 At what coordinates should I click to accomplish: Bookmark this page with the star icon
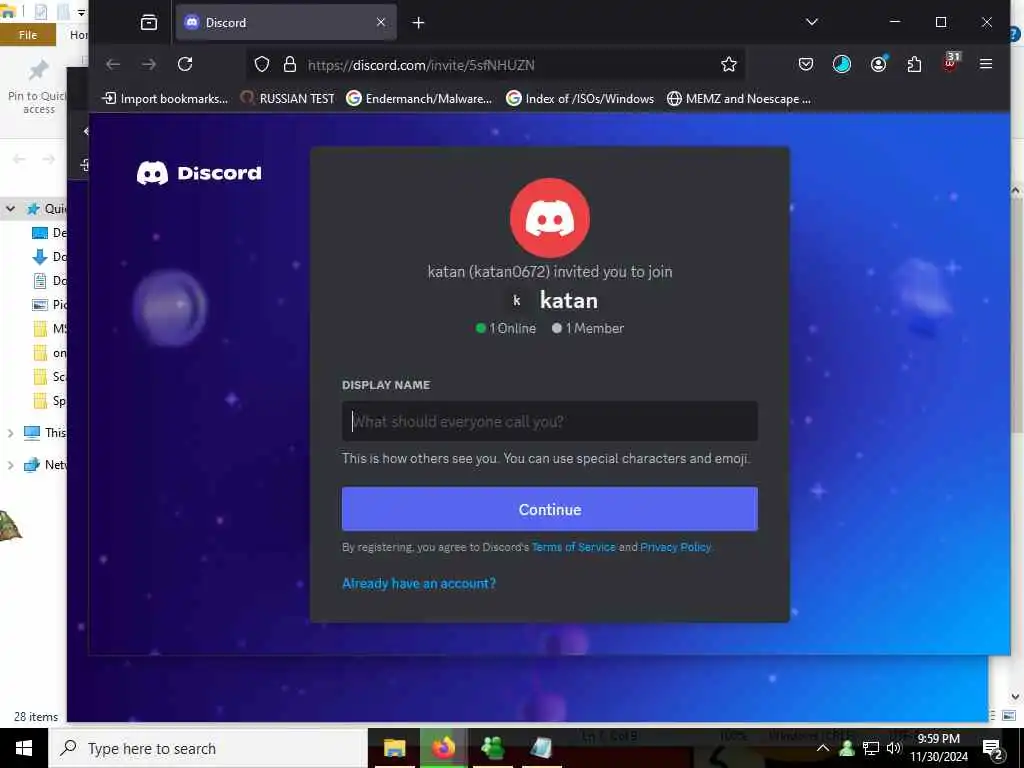click(x=729, y=64)
